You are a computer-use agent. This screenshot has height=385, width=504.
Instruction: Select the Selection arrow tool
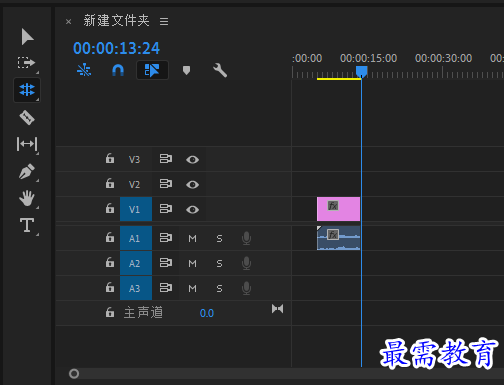coord(27,36)
